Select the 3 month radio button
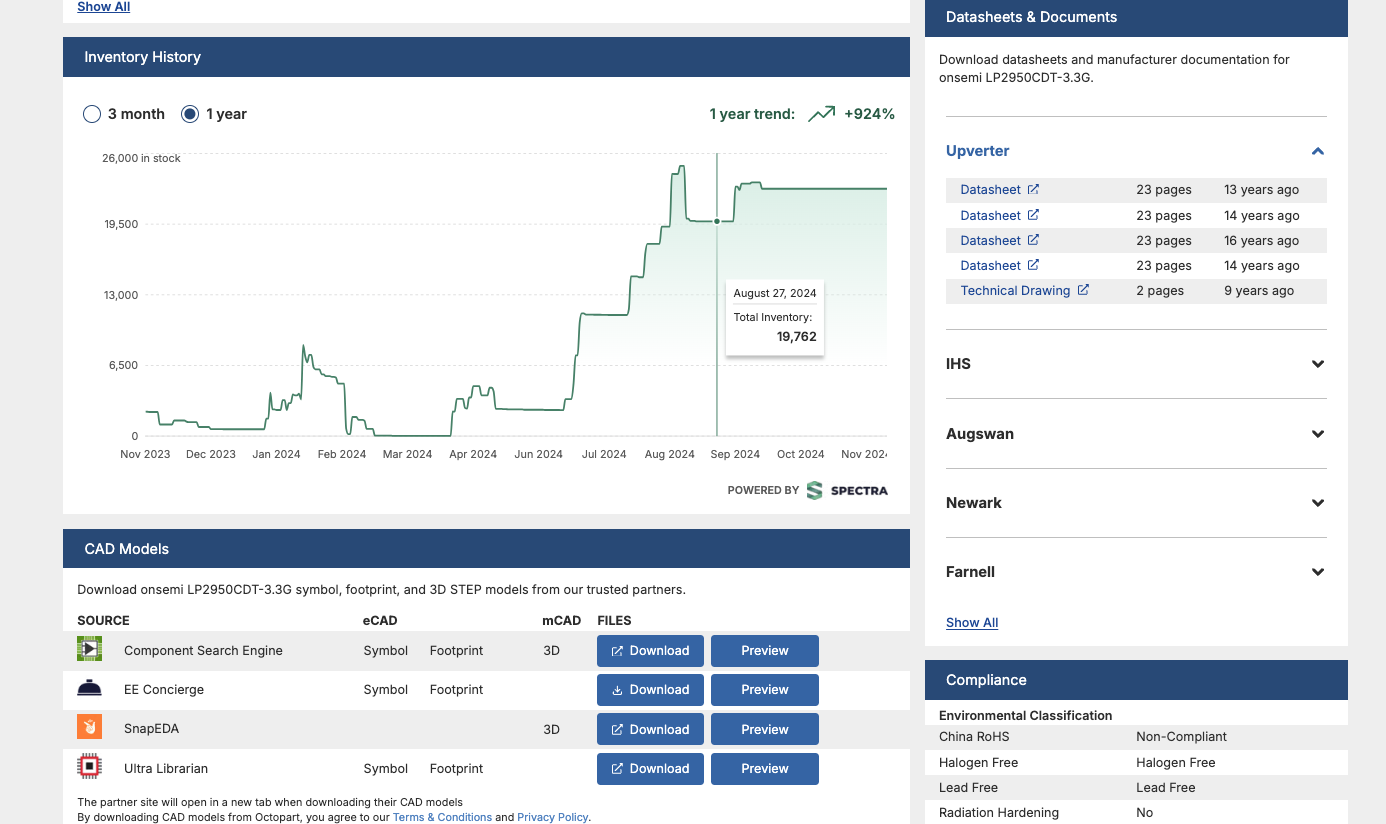This screenshot has width=1386, height=824. tap(92, 114)
